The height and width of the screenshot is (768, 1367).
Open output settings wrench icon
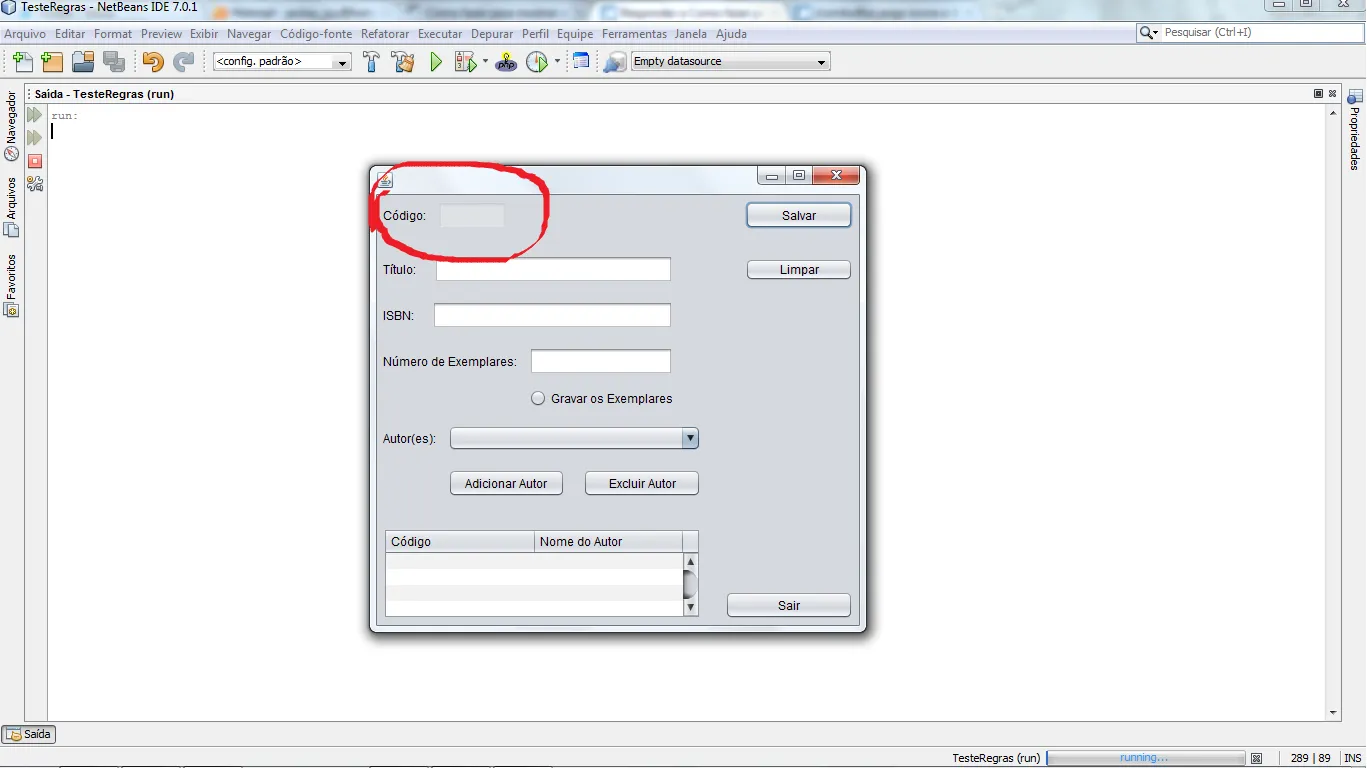(35, 184)
